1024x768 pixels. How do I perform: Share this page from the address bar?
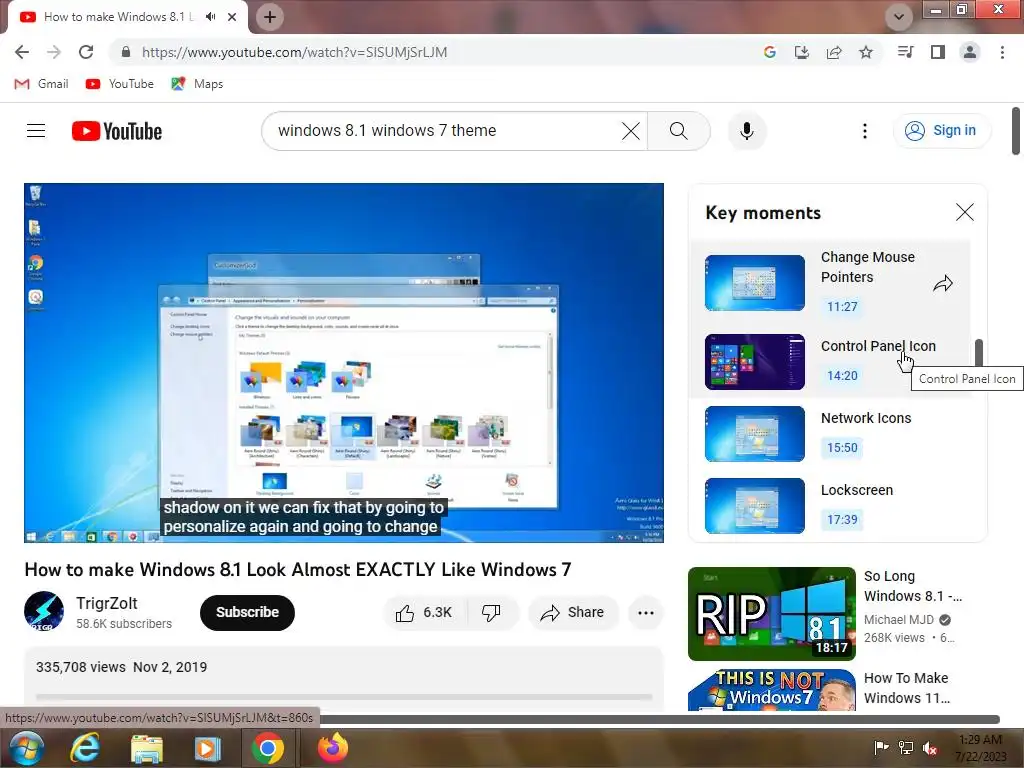pyautogui.click(x=834, y=52)
